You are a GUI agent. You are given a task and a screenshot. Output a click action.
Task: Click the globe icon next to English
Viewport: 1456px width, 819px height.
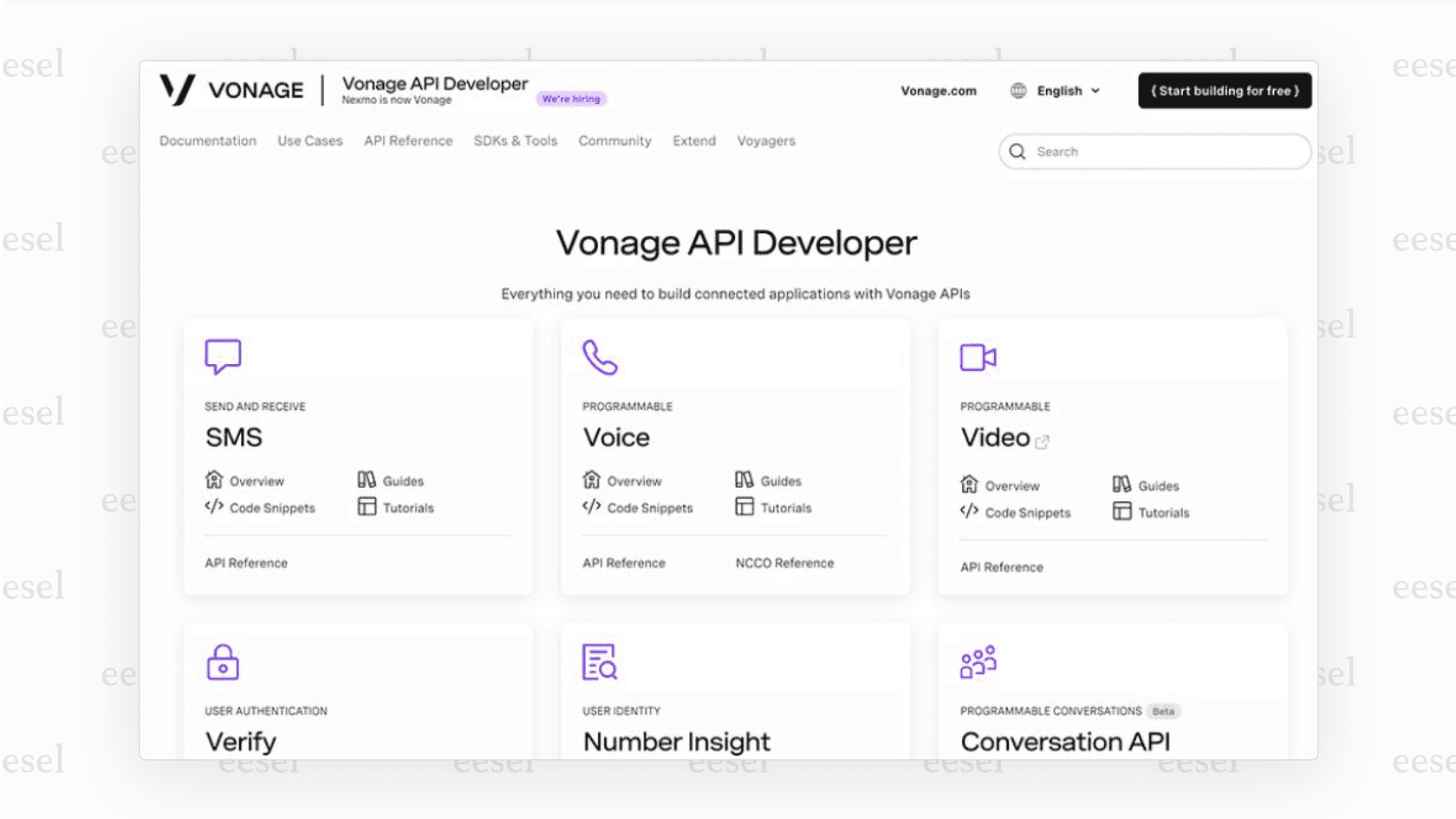(x=1018, y=90)
